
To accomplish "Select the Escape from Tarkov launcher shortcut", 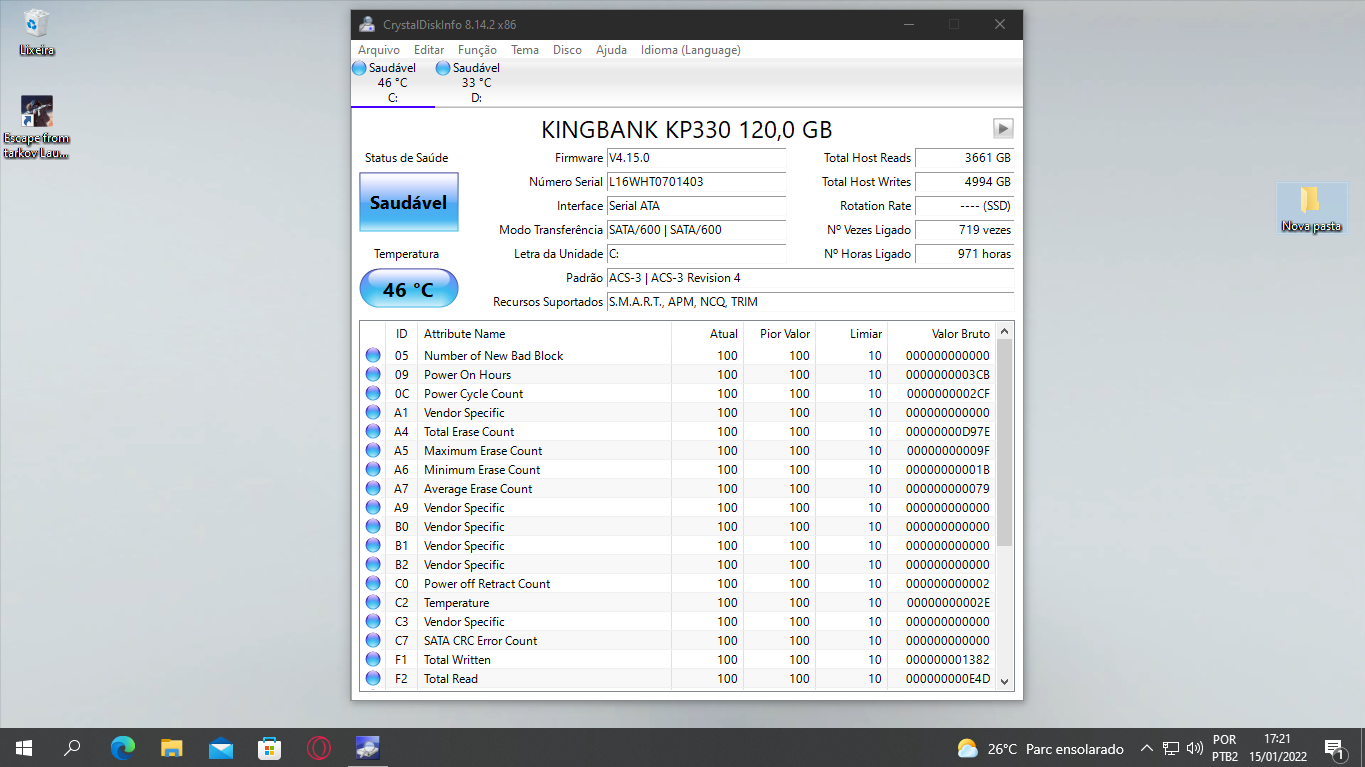I will click(37, 127).
